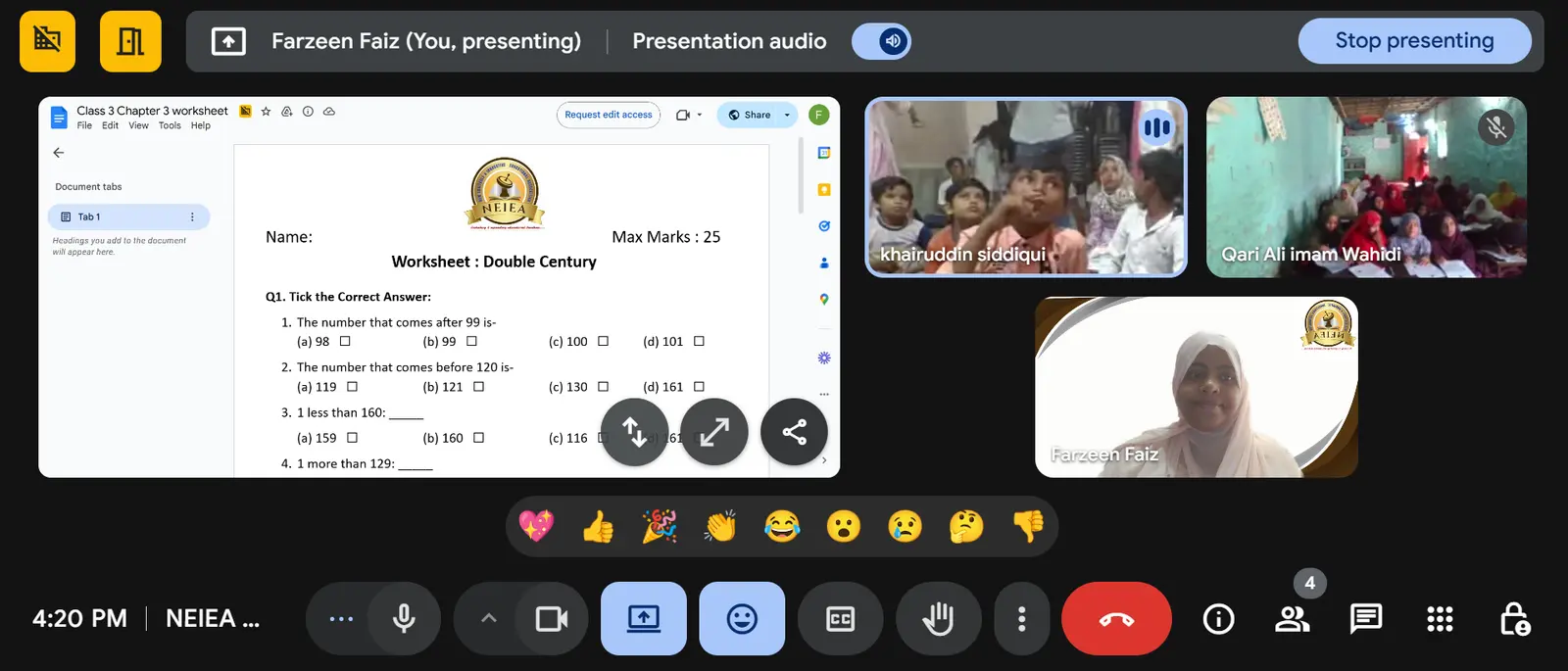
Task: Open Google Maps side panel icon
Action: [x=824, y=300]
